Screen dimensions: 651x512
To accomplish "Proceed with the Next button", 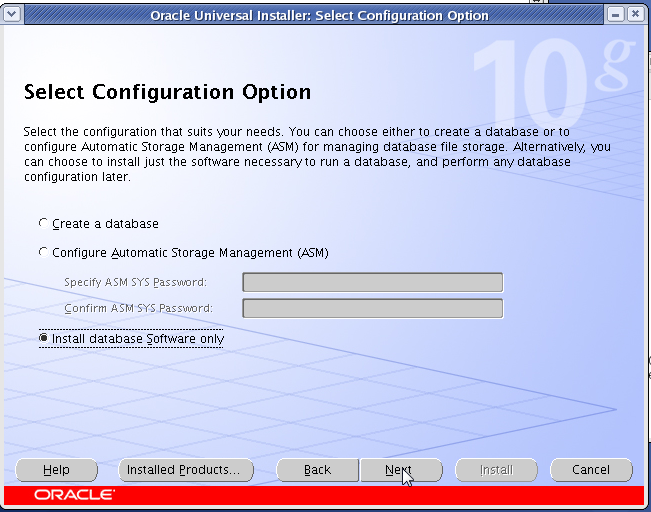I will click(401, 470).
